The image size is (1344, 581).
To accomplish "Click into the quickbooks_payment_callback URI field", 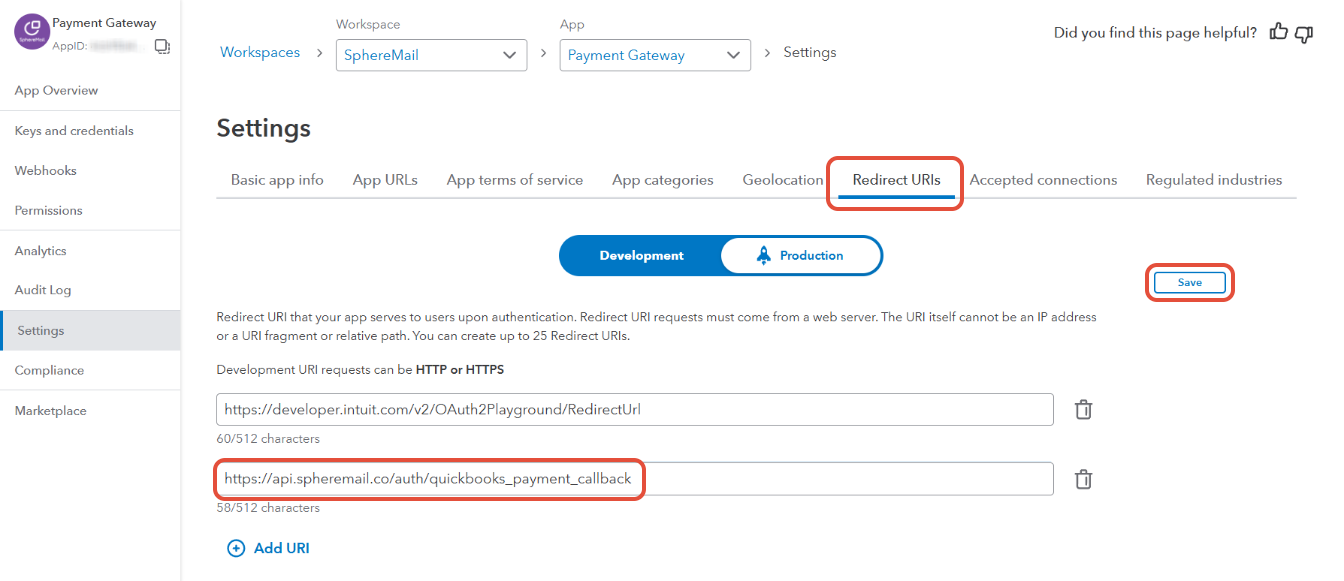I will click(x=635, y=479).
